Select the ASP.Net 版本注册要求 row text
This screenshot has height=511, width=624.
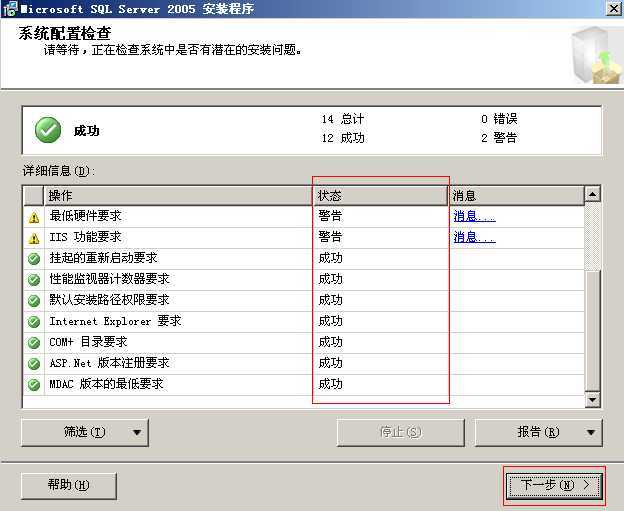point(109,363)
